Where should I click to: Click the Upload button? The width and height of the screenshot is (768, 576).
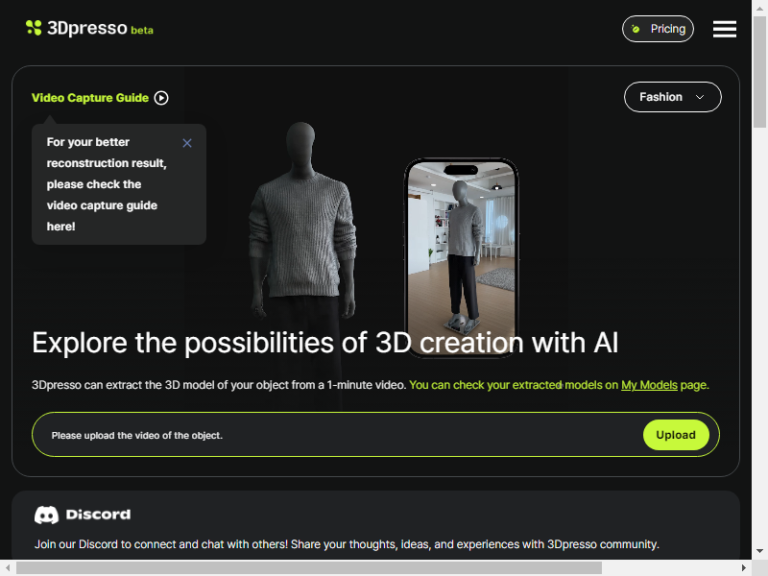pos(676,435)
